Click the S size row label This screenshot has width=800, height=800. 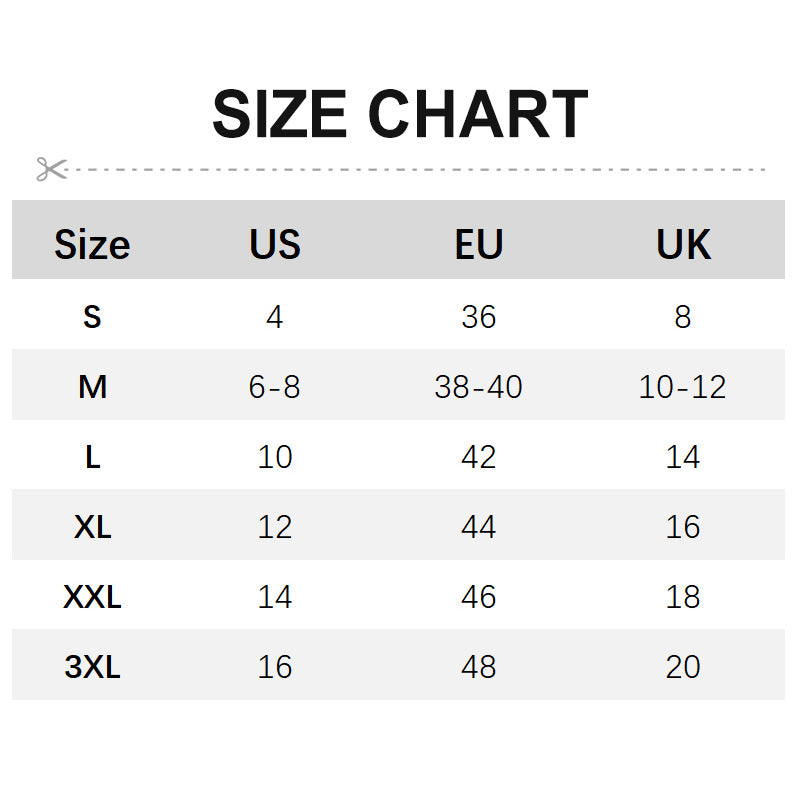pos(92,317)
